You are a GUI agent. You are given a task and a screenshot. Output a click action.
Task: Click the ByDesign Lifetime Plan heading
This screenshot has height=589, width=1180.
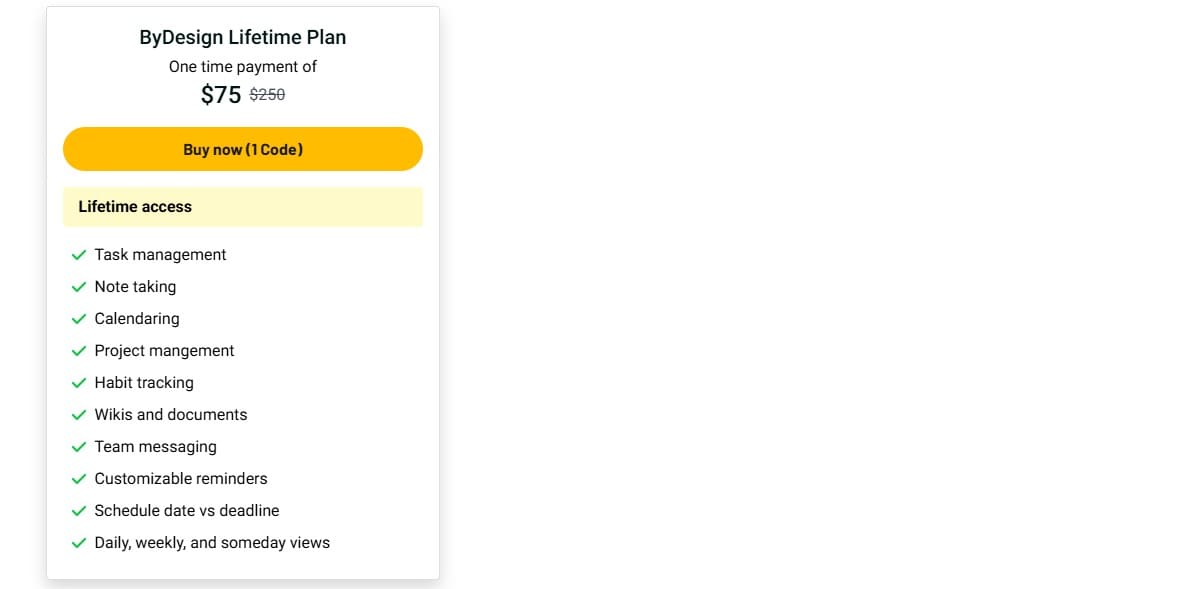243,38
